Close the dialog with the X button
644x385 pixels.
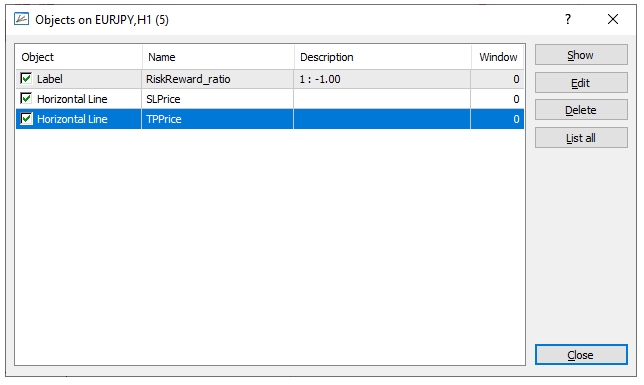612,19
